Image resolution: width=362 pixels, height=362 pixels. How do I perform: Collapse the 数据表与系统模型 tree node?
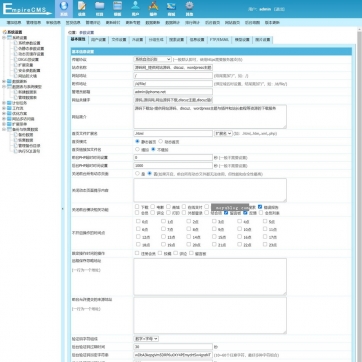tap(4, 87)
